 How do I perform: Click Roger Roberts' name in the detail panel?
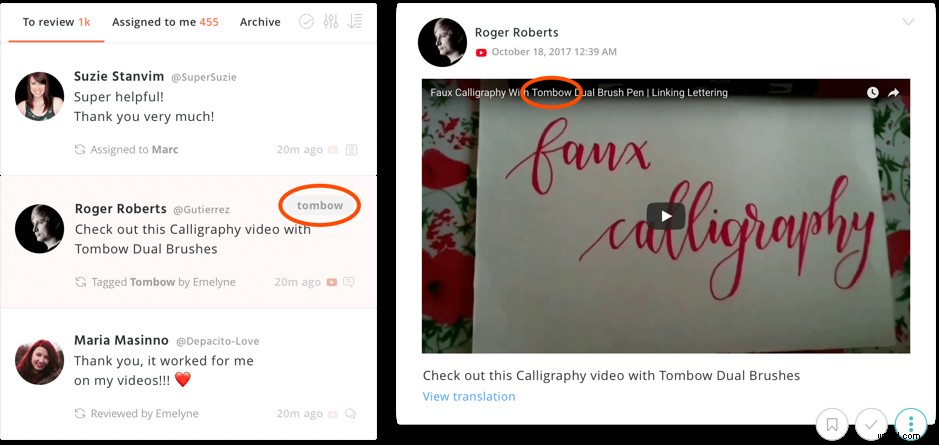point(516,32)
